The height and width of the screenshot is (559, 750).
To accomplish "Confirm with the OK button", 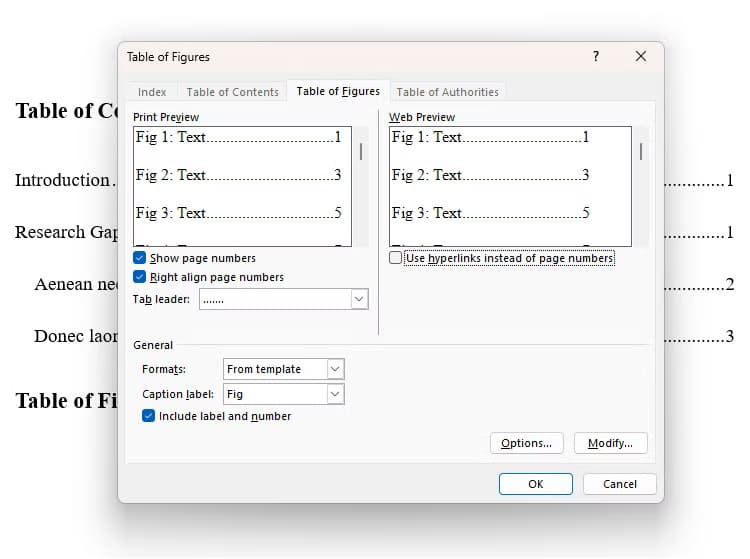I will 536,484.
